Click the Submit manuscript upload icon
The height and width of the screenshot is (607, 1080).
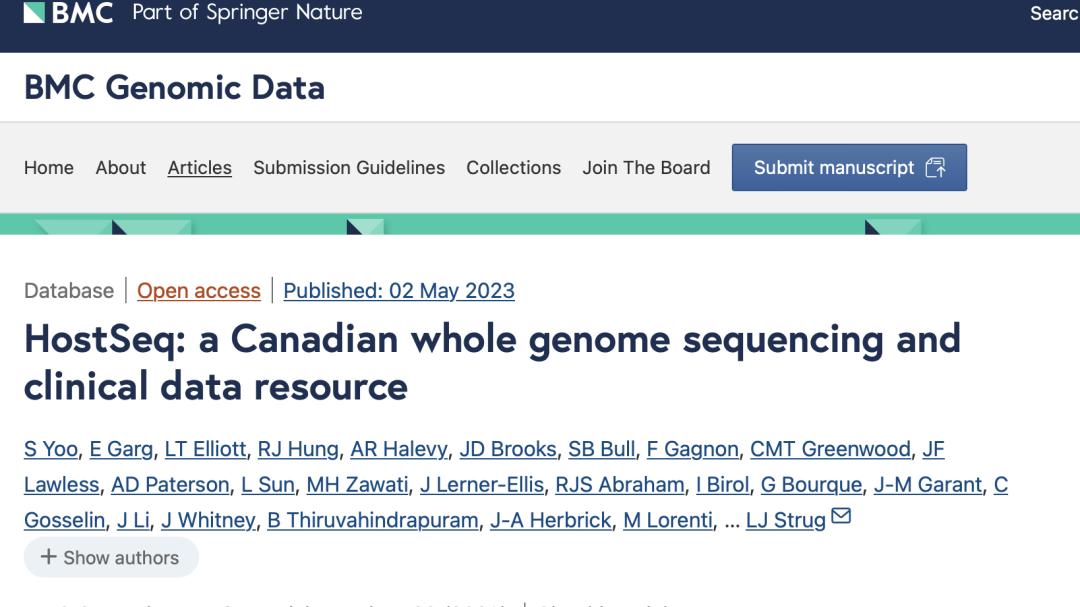coord(935,168)
